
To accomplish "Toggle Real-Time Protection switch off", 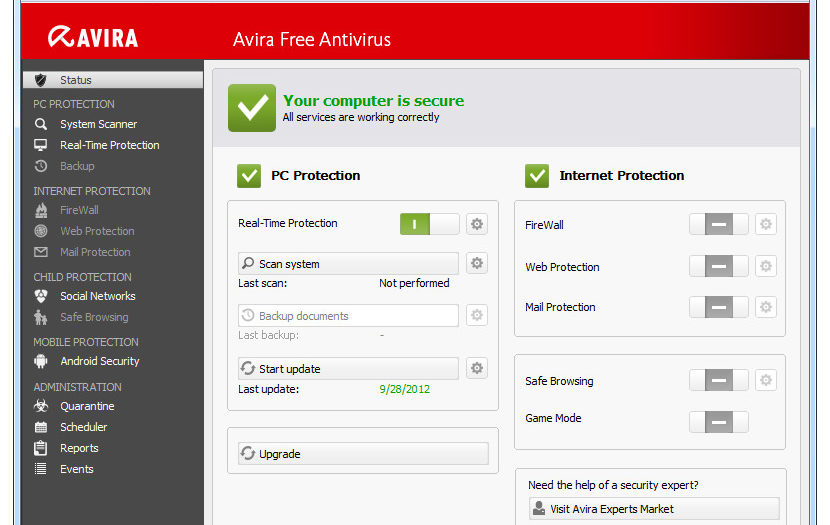I will (429, 224).
